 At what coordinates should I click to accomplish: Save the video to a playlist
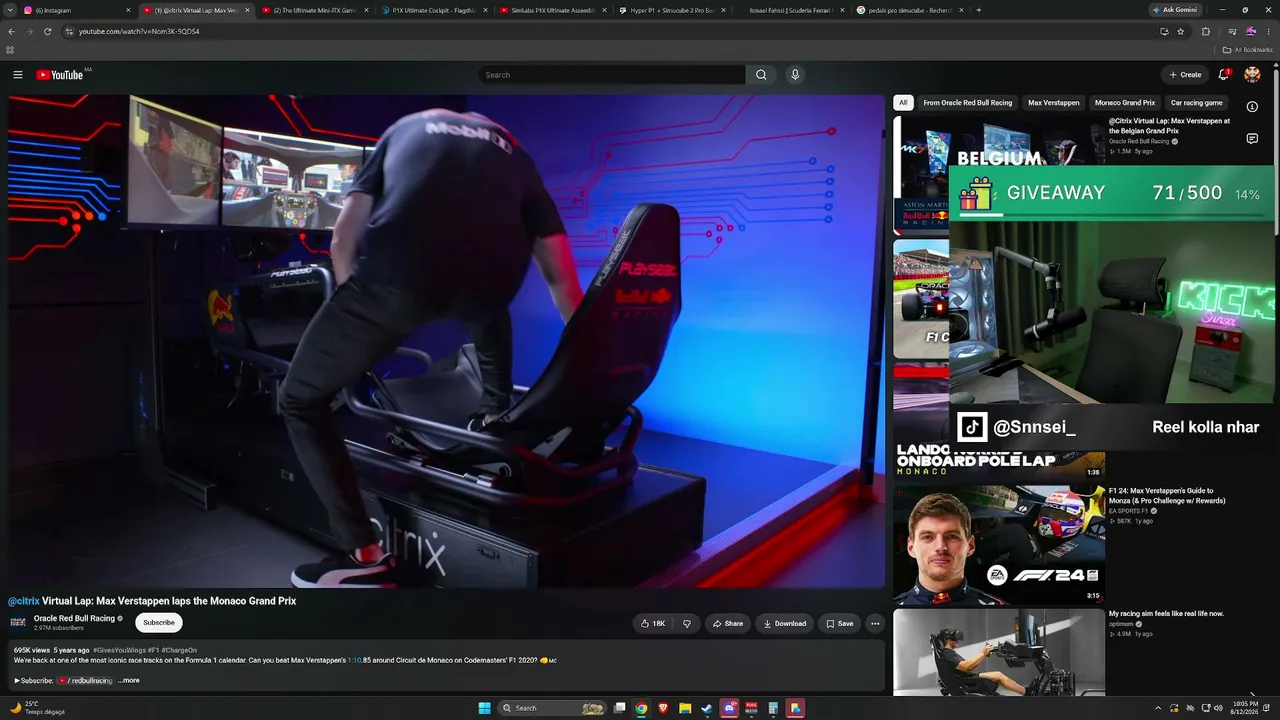(840, 624)
